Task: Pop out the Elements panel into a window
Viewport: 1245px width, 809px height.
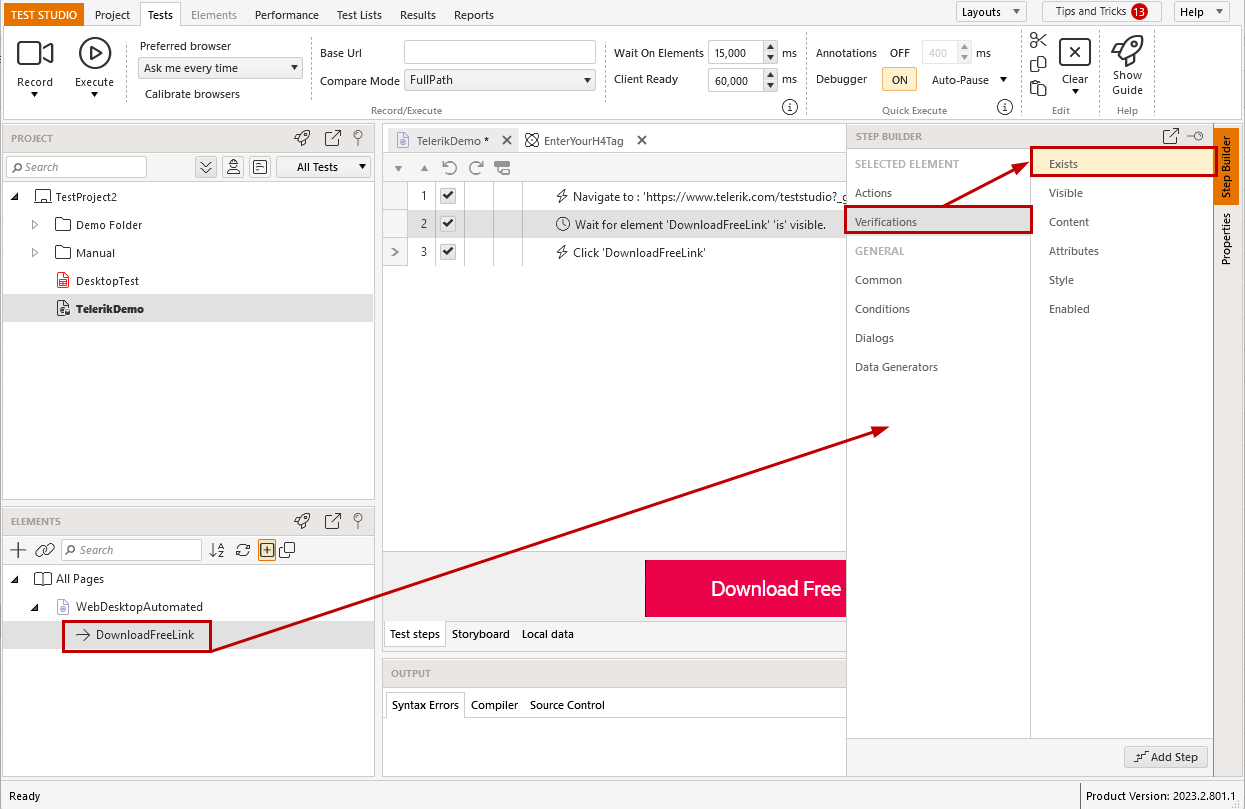Action: click(333, 521)
